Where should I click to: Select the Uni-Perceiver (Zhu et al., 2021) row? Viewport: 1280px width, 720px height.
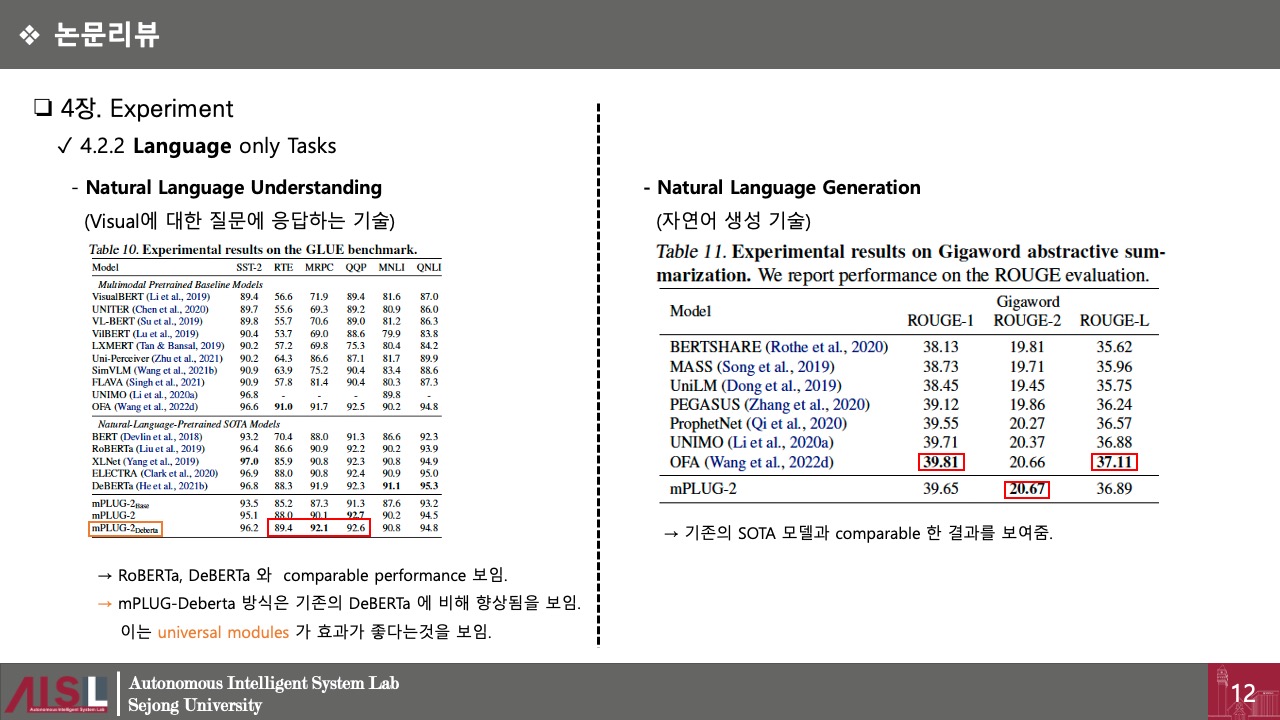click(x=265, y=358)
